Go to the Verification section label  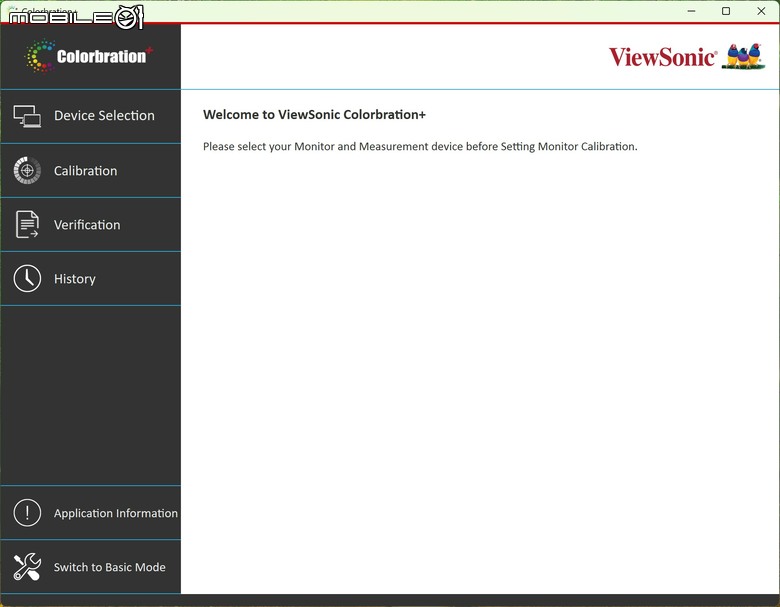point(87,225)
